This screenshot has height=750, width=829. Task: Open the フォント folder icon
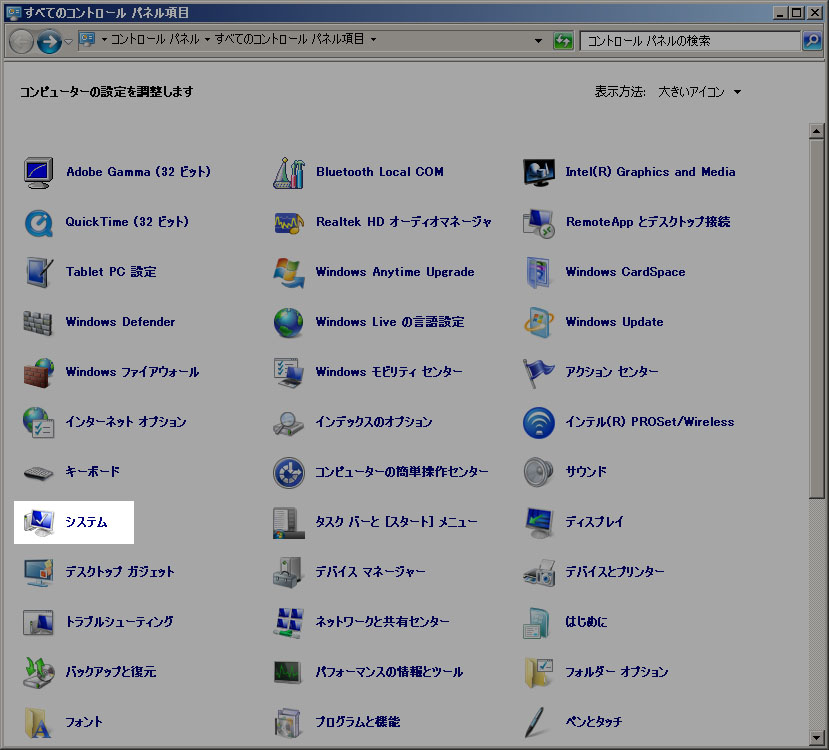(38, 722)
